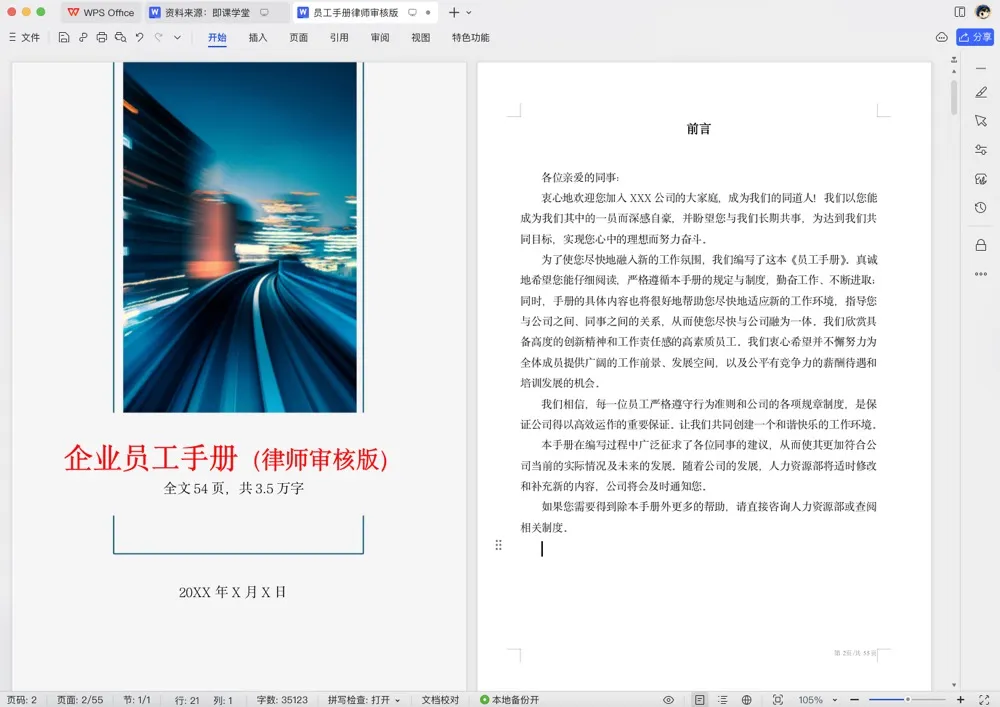The height and width of the screenshot is (707, 1000).
Task: Click the zoom out minus button
Action: [x=854, y=700]
